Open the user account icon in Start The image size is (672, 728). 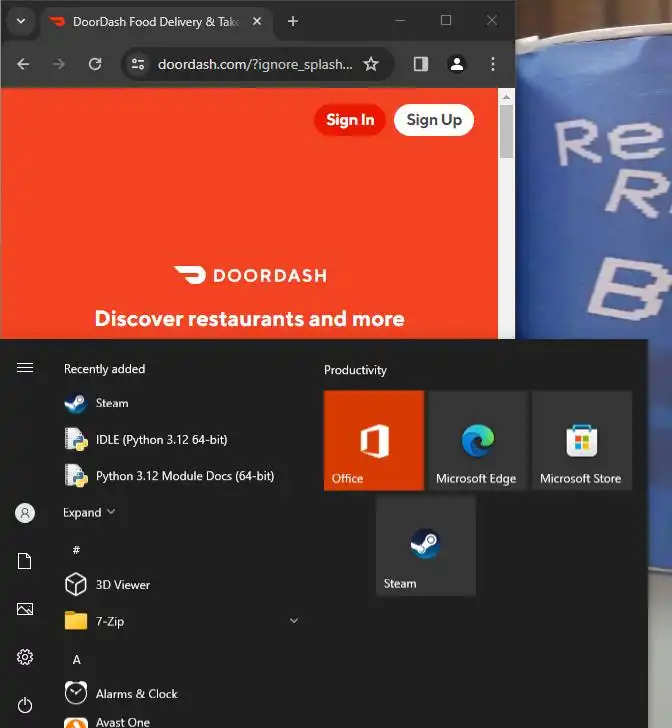click(x=25, y=513)
